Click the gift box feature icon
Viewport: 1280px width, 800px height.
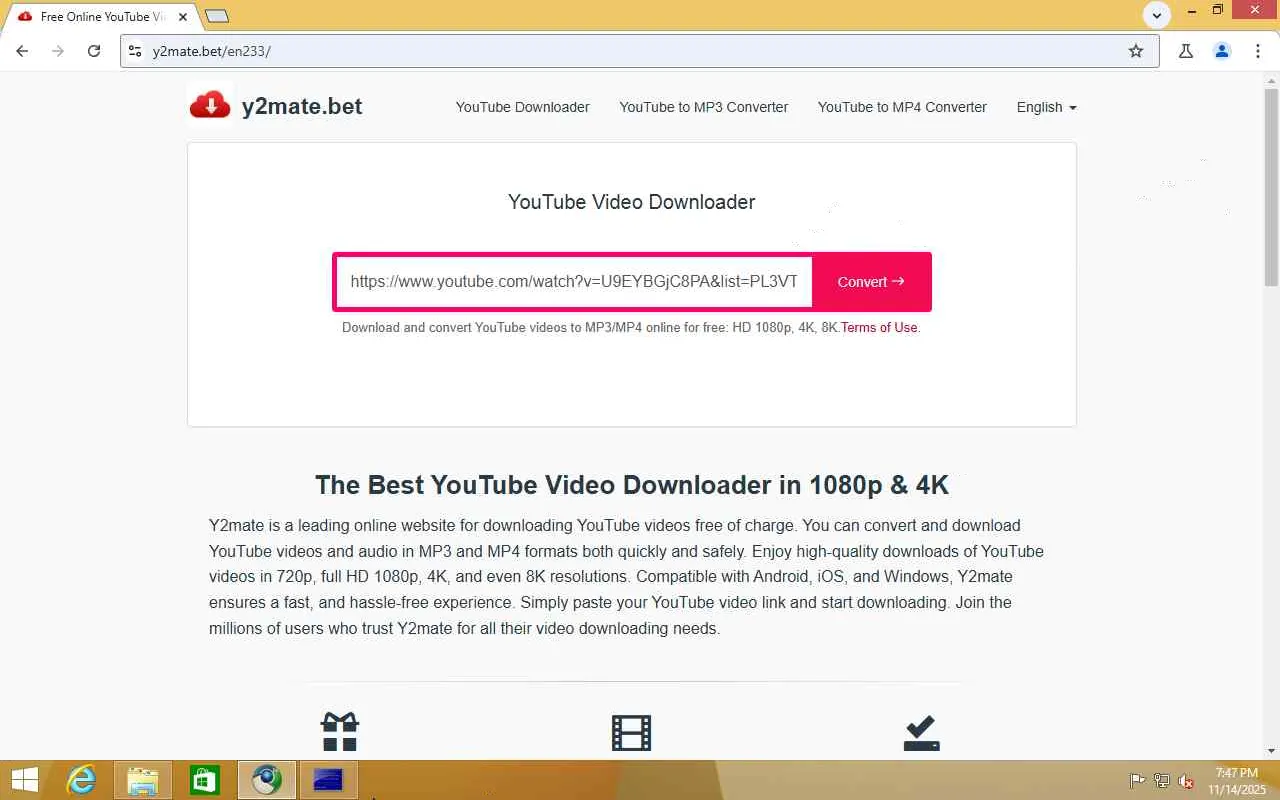340,732
